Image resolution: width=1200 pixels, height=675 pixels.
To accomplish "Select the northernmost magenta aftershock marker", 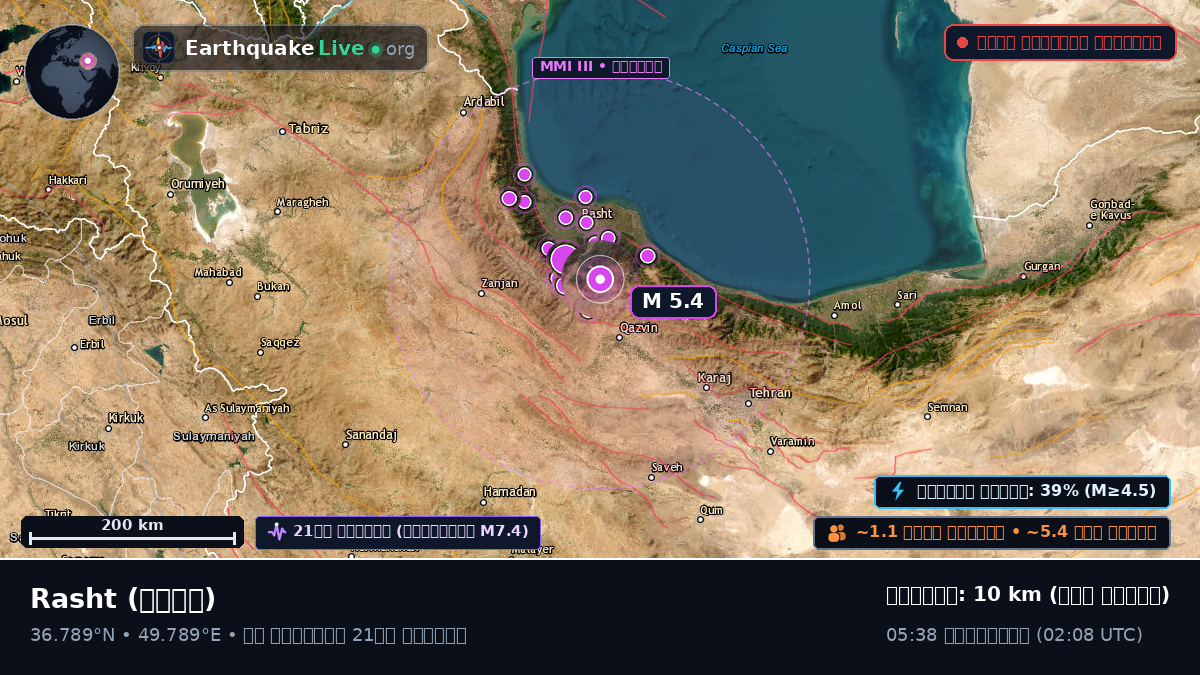I will [524, 174].
